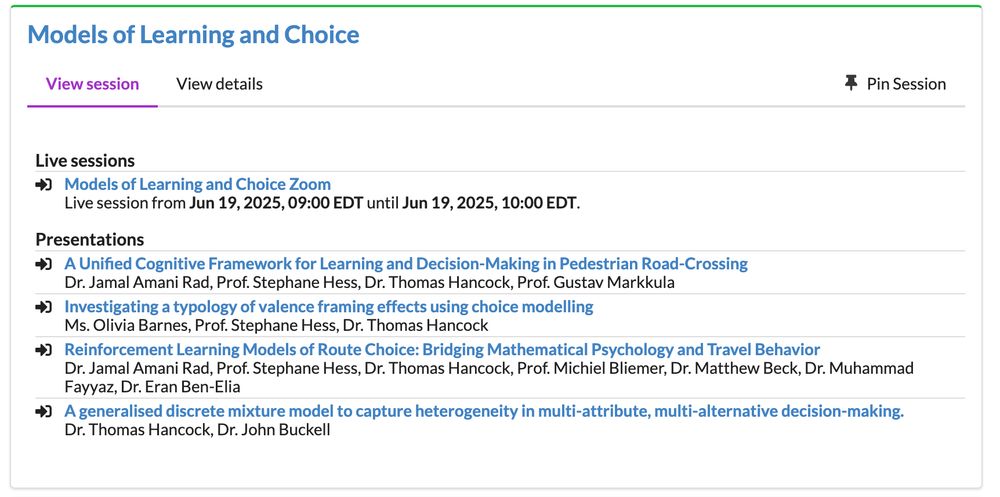The width and height of the screenshot is (1000, 497).
Task: Open Models of Learning and Choice Zoom link
Action: click(x=198, y=184)
